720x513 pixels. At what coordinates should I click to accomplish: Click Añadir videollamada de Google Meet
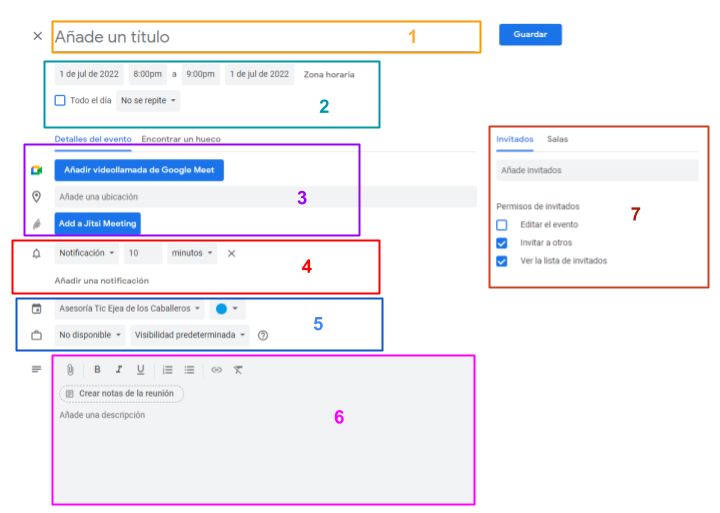click(139, 170)
